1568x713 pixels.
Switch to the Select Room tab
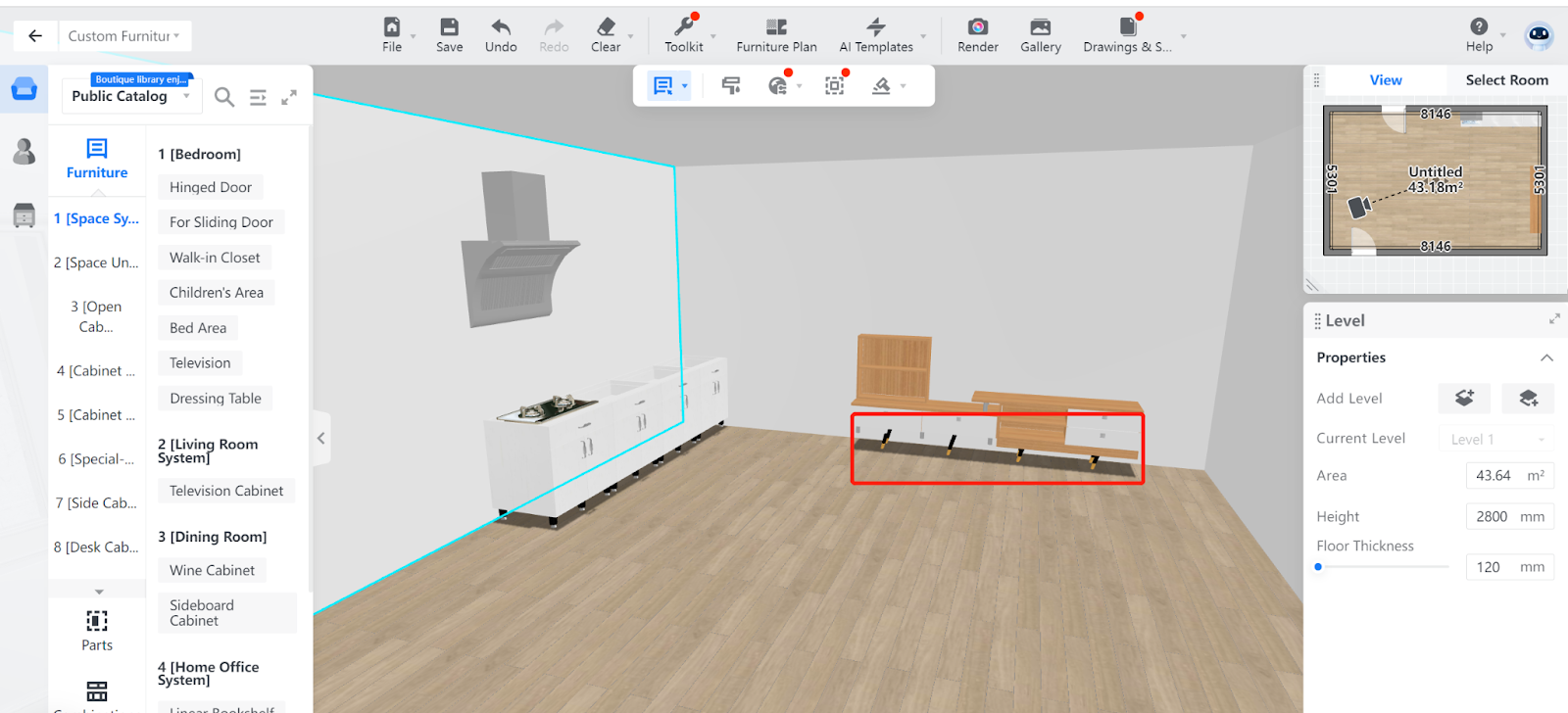click(1506, 80)
